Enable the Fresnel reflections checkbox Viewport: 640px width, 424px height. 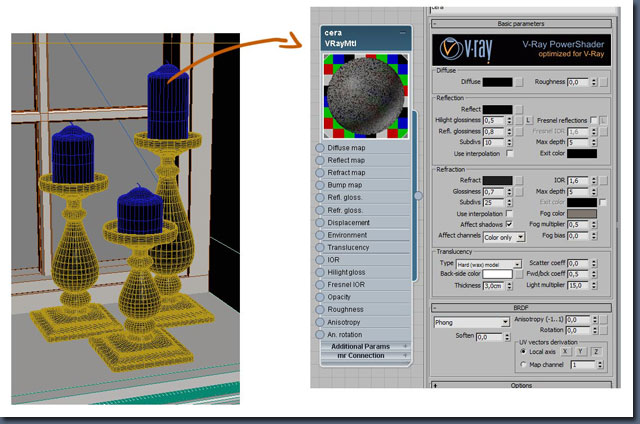[x=593, y=120]
